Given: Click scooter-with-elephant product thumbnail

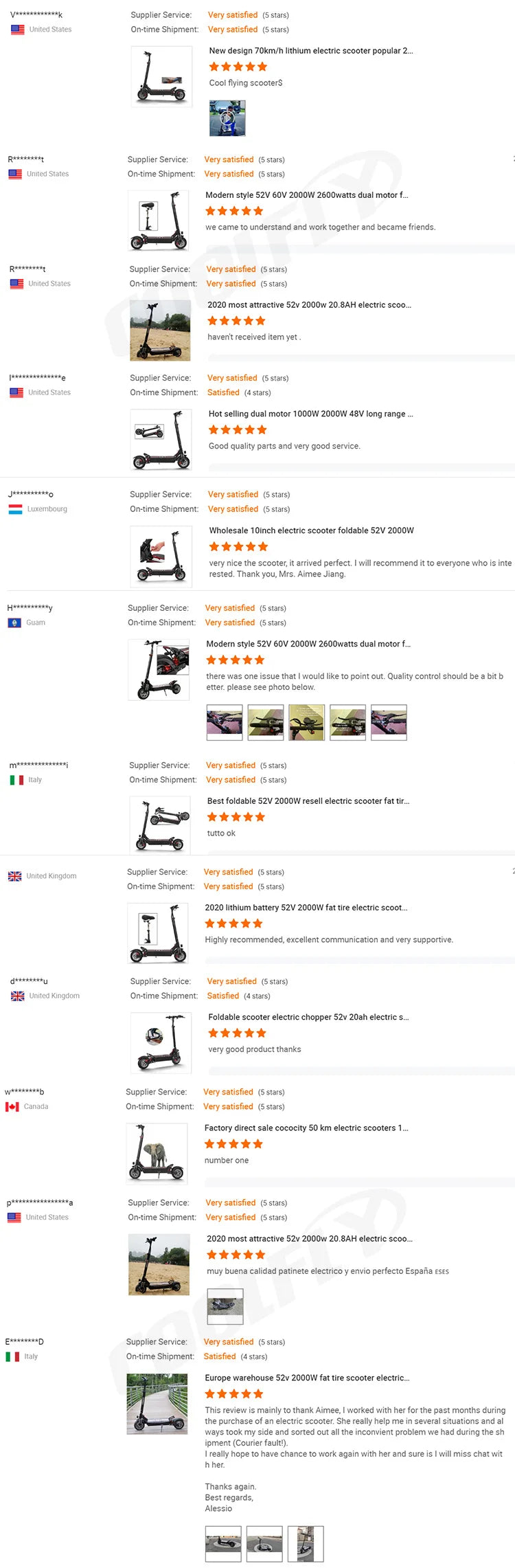Looking at the screenshot, I should (157, 1153).
